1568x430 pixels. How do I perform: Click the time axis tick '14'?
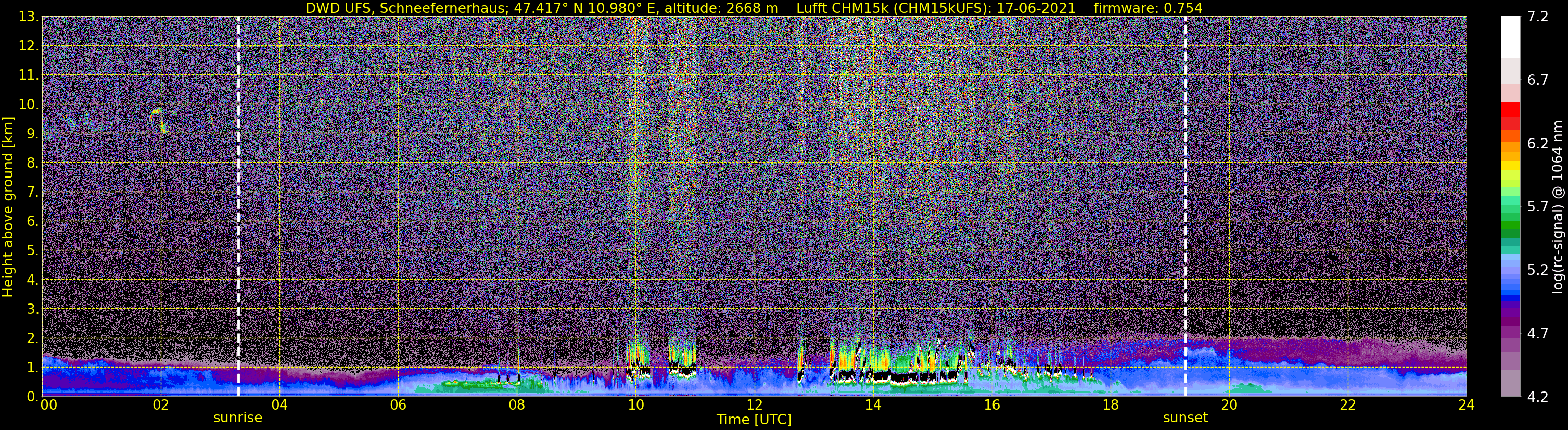tap(873, 405)
